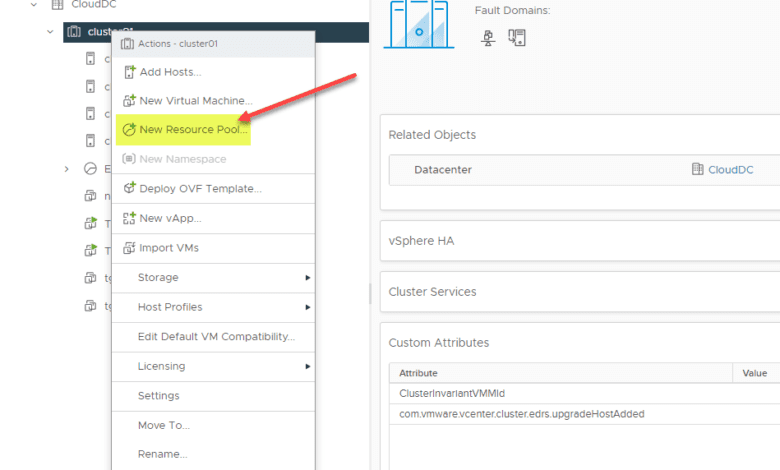Open the CloudDC datacenter link
The height and width of the screenshot is (470, 780).
730,170
